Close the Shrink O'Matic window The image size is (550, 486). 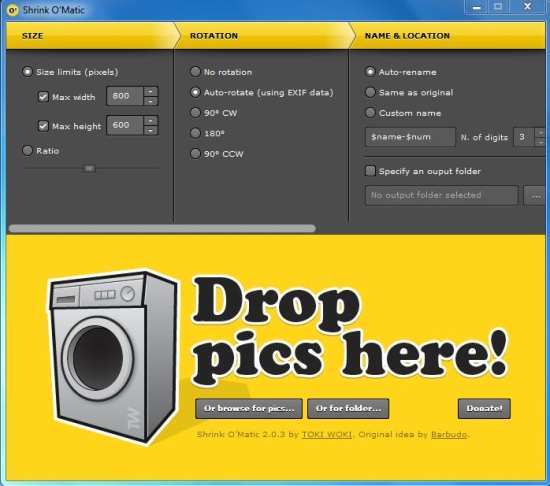(527, 7)
